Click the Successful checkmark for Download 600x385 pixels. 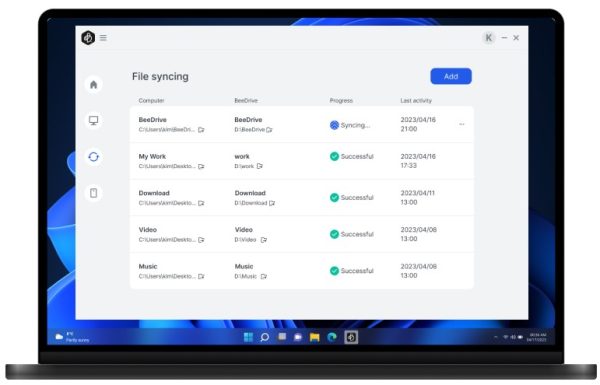pyautogui.click(x=334, y=197)
